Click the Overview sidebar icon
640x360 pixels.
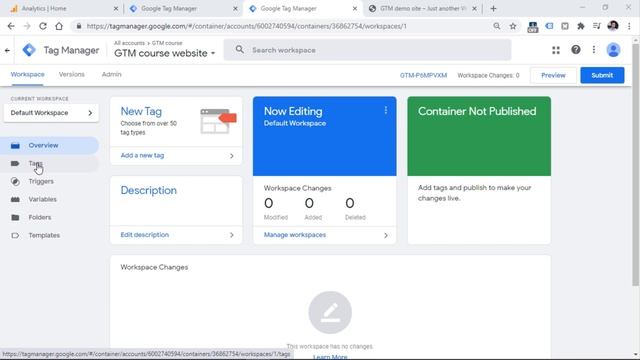[x=15, y=146]
